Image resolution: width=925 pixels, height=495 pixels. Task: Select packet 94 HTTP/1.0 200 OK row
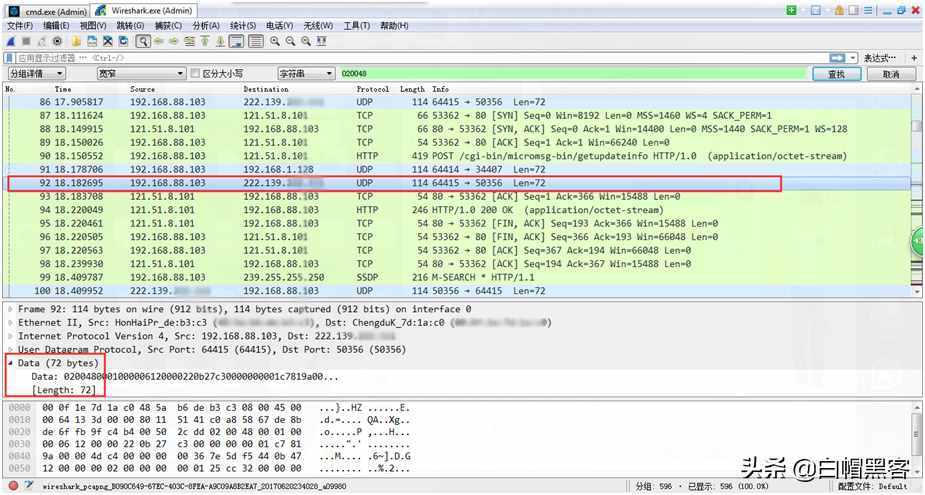pos(458,210)
